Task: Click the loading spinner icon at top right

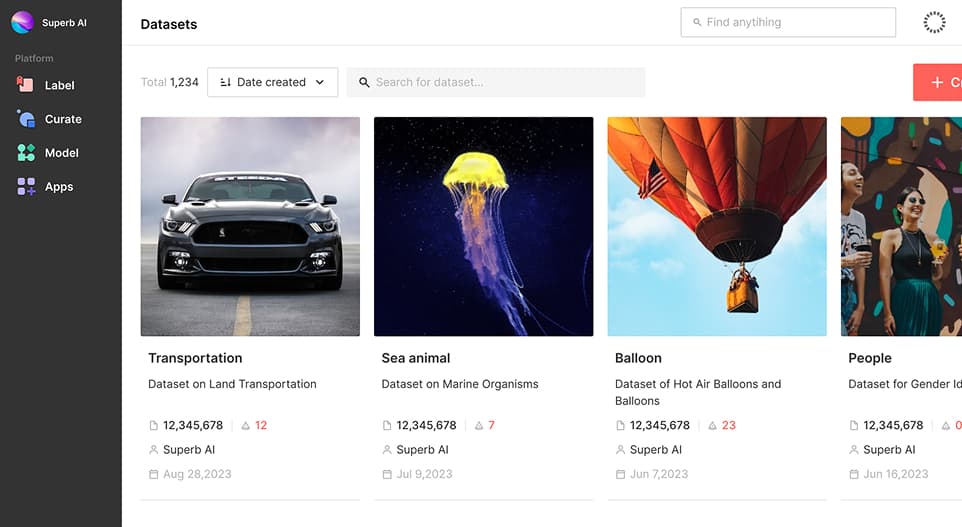Action: (934, 22)
